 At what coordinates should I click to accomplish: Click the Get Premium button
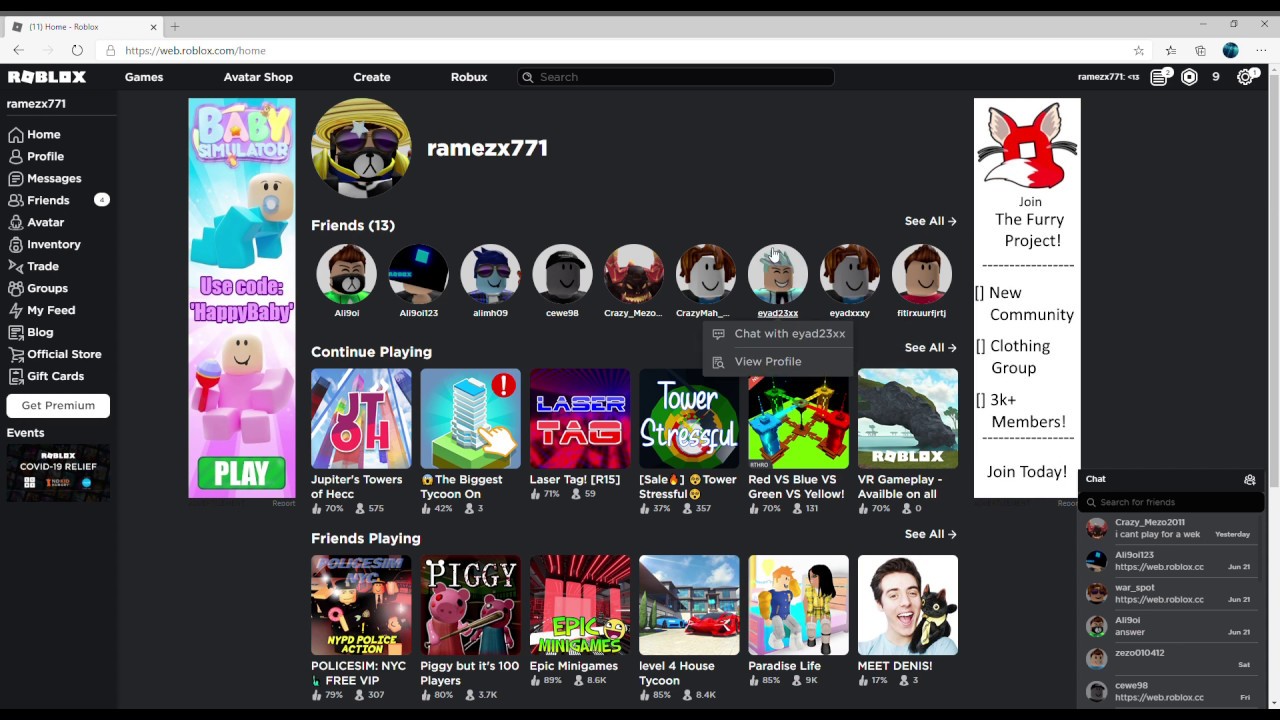pos(58,405)
